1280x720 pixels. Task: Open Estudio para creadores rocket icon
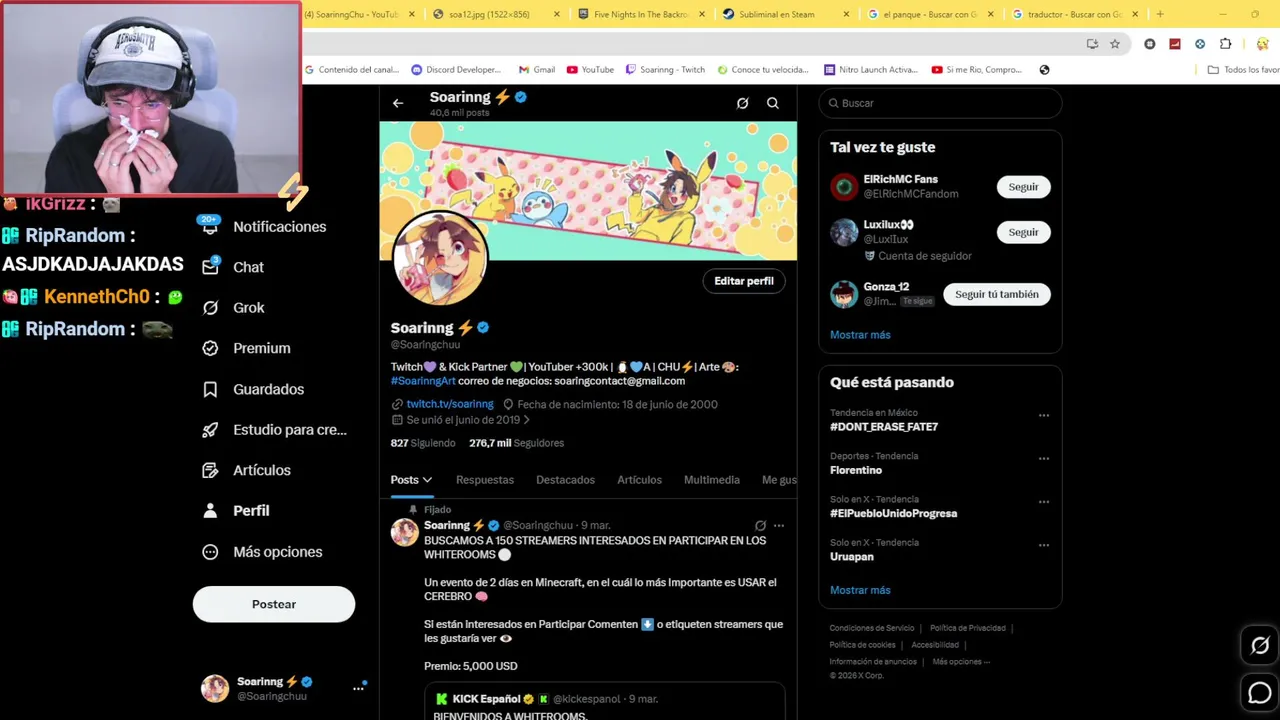pyautogui.click(x=210, y=430)
